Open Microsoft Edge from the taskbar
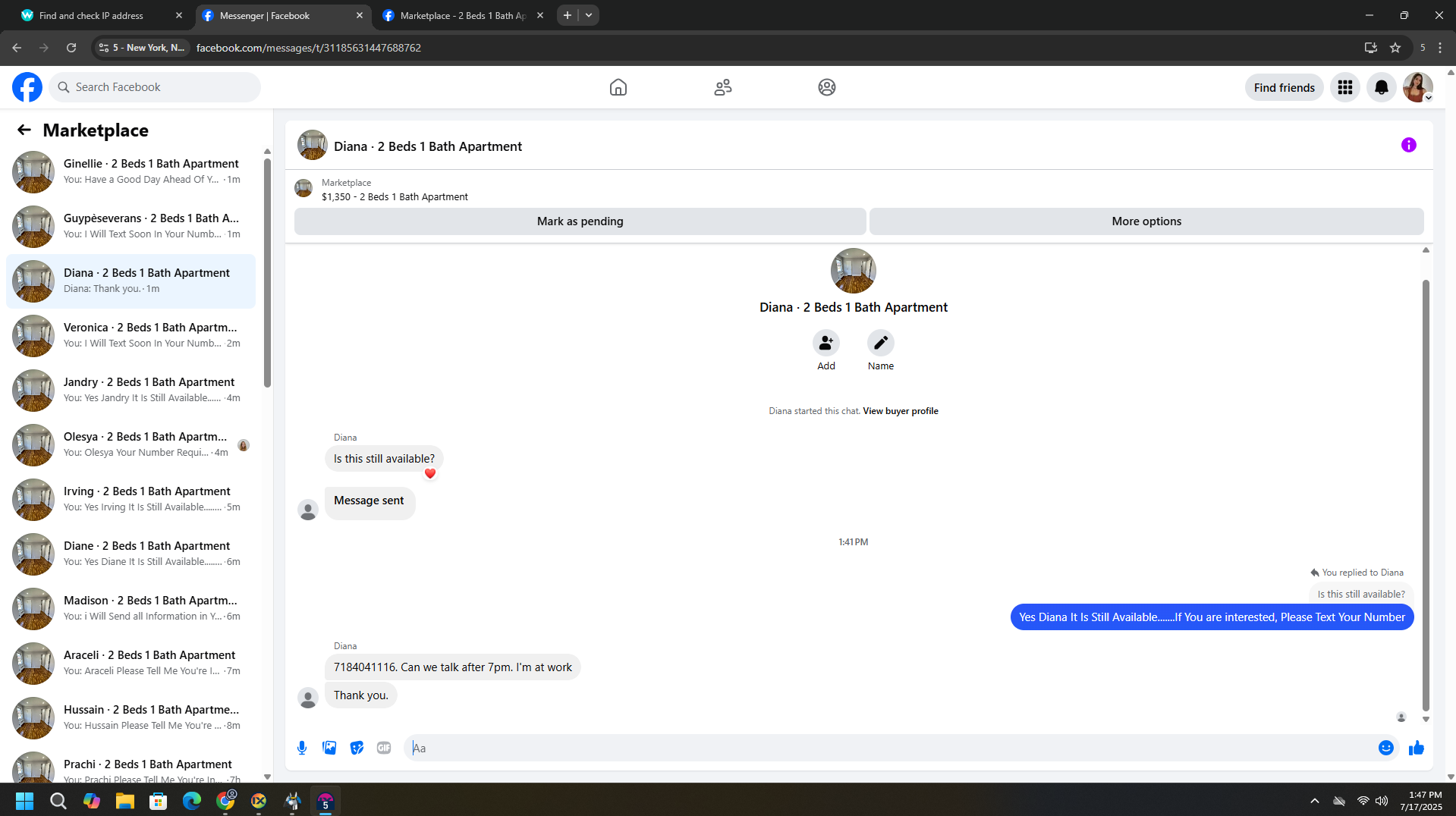The width and height of the screenshot is (1456, 816). point(192,801)
